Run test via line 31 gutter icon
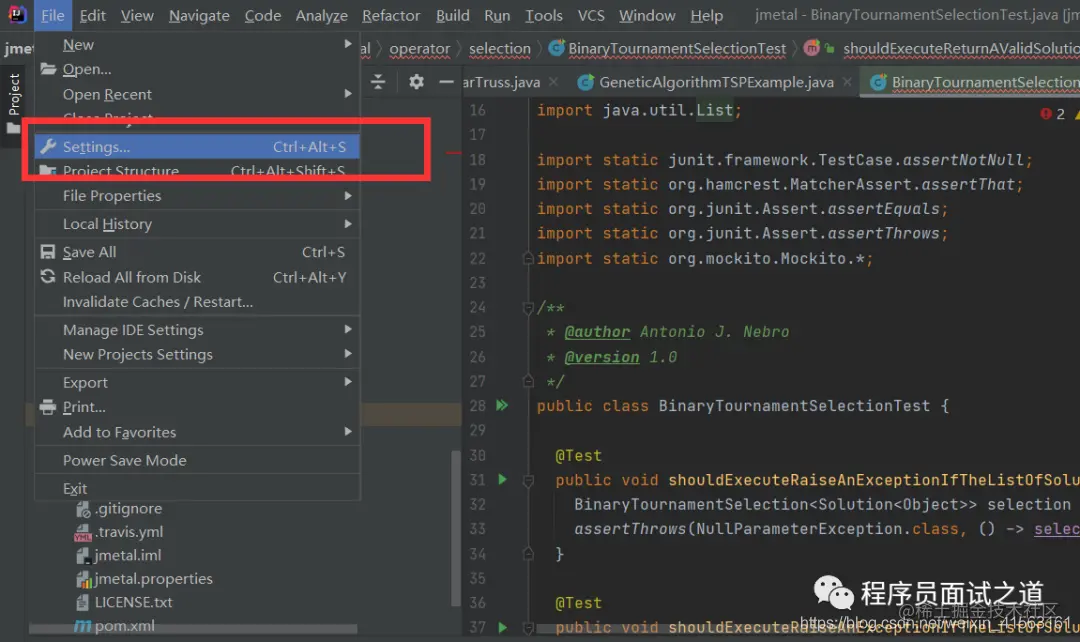The width and height of the screenshot is (1080, 642). tap(502, 479)
